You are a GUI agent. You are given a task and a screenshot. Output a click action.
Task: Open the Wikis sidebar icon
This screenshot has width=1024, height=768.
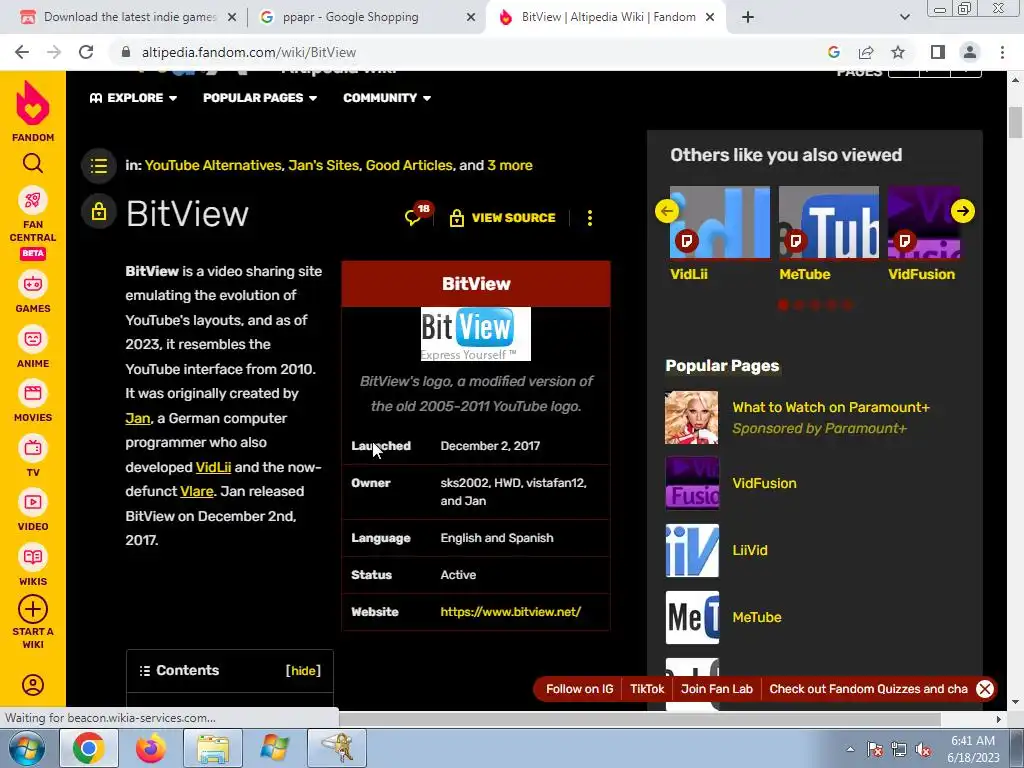coord(33,557)
